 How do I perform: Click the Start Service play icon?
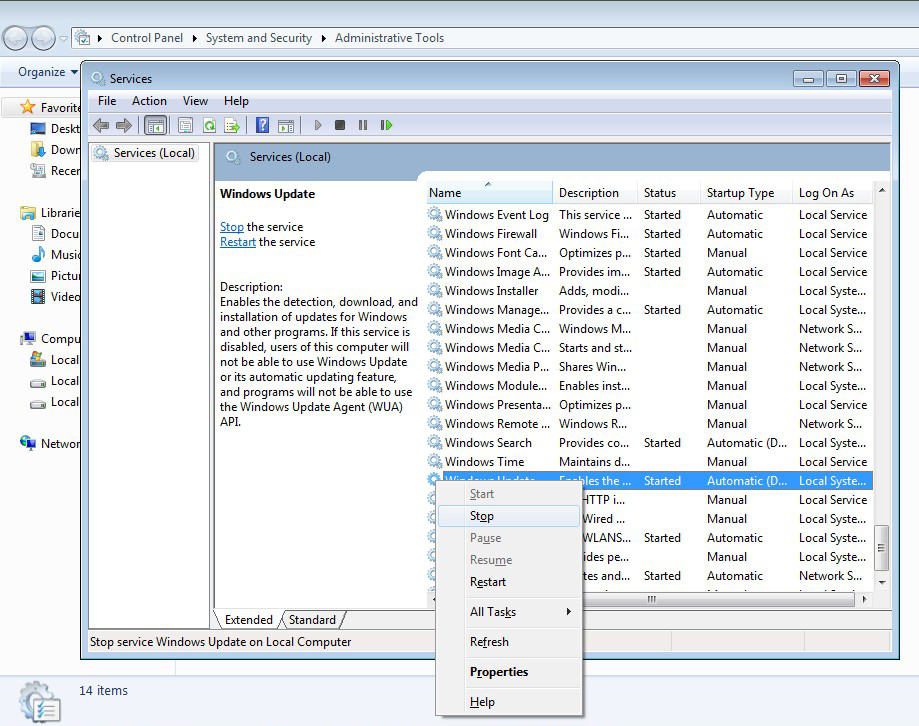click(318, 125)
